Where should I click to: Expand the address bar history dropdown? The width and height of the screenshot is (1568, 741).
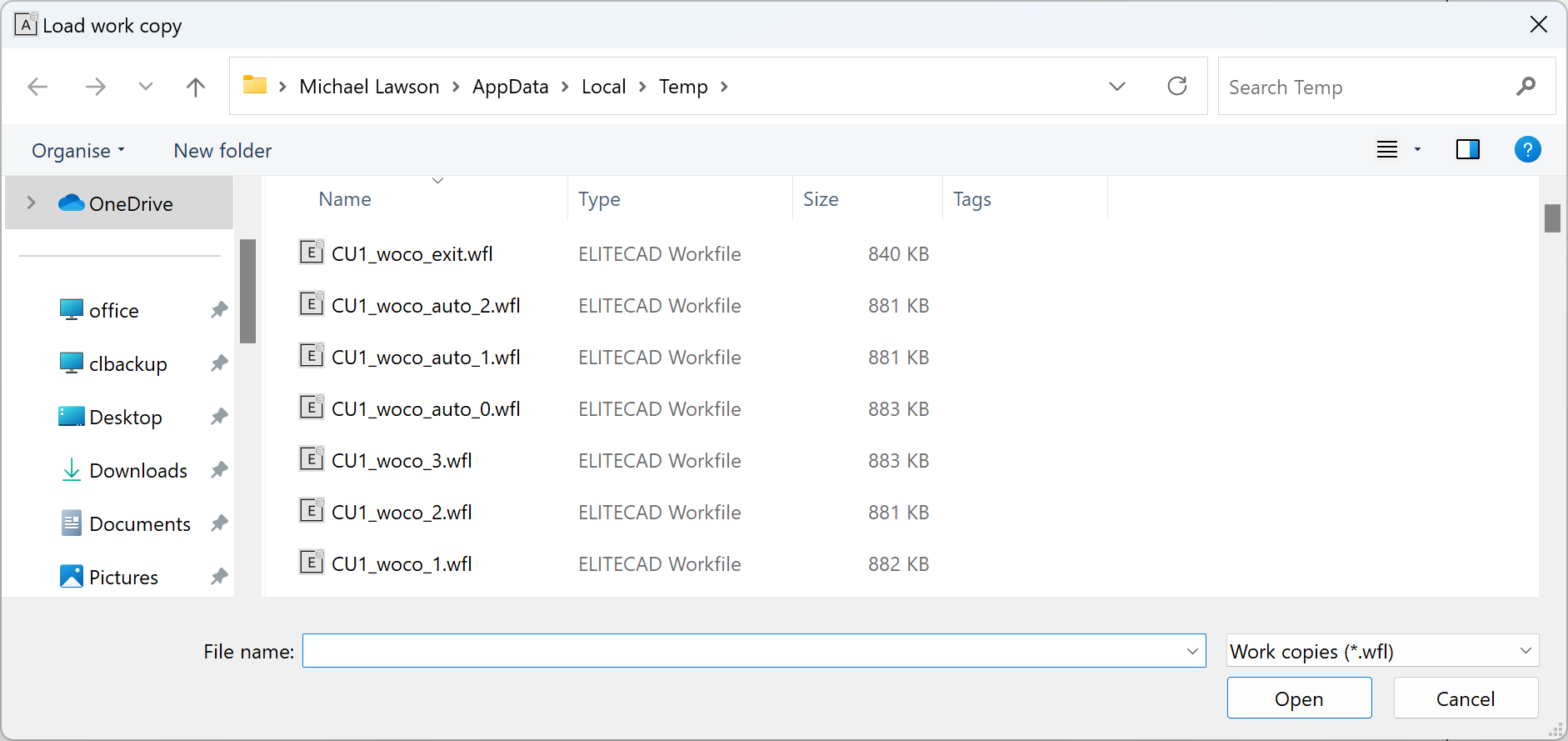coord(1116,87)
